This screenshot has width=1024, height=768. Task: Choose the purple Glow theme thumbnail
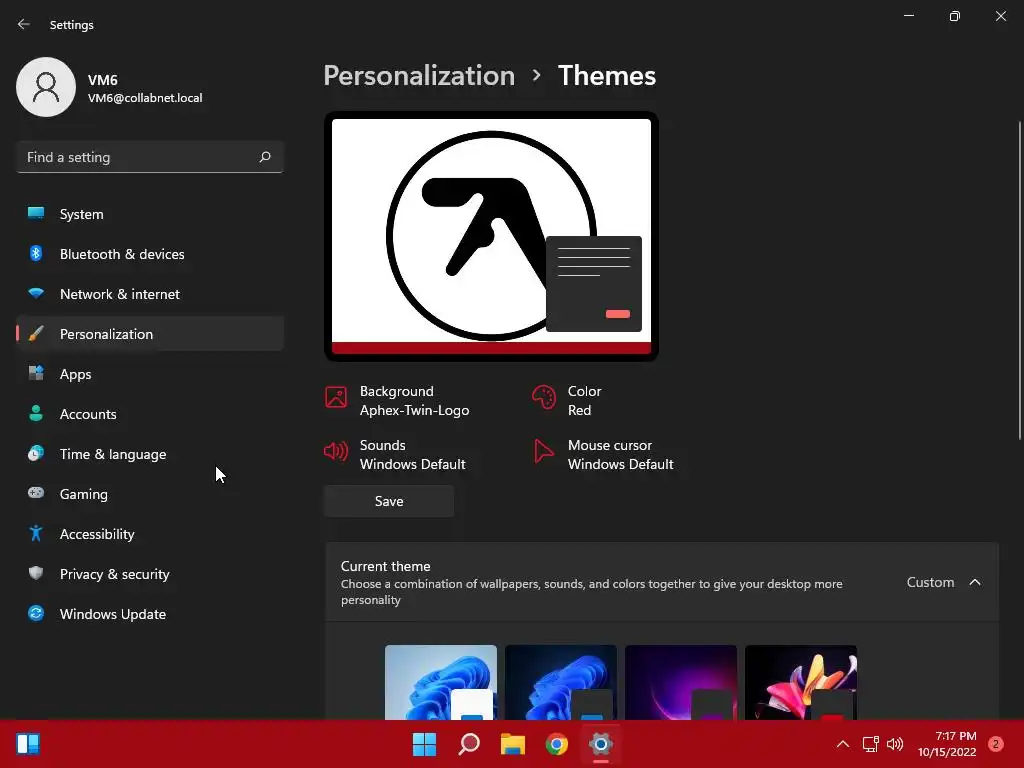681,682
